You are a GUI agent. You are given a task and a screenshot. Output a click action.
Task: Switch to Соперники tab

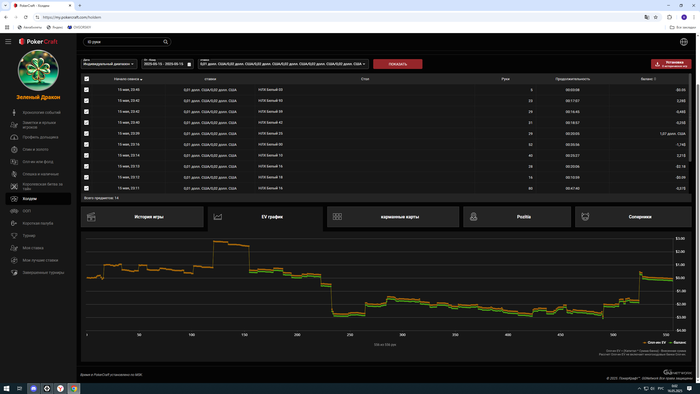(633, 217)
